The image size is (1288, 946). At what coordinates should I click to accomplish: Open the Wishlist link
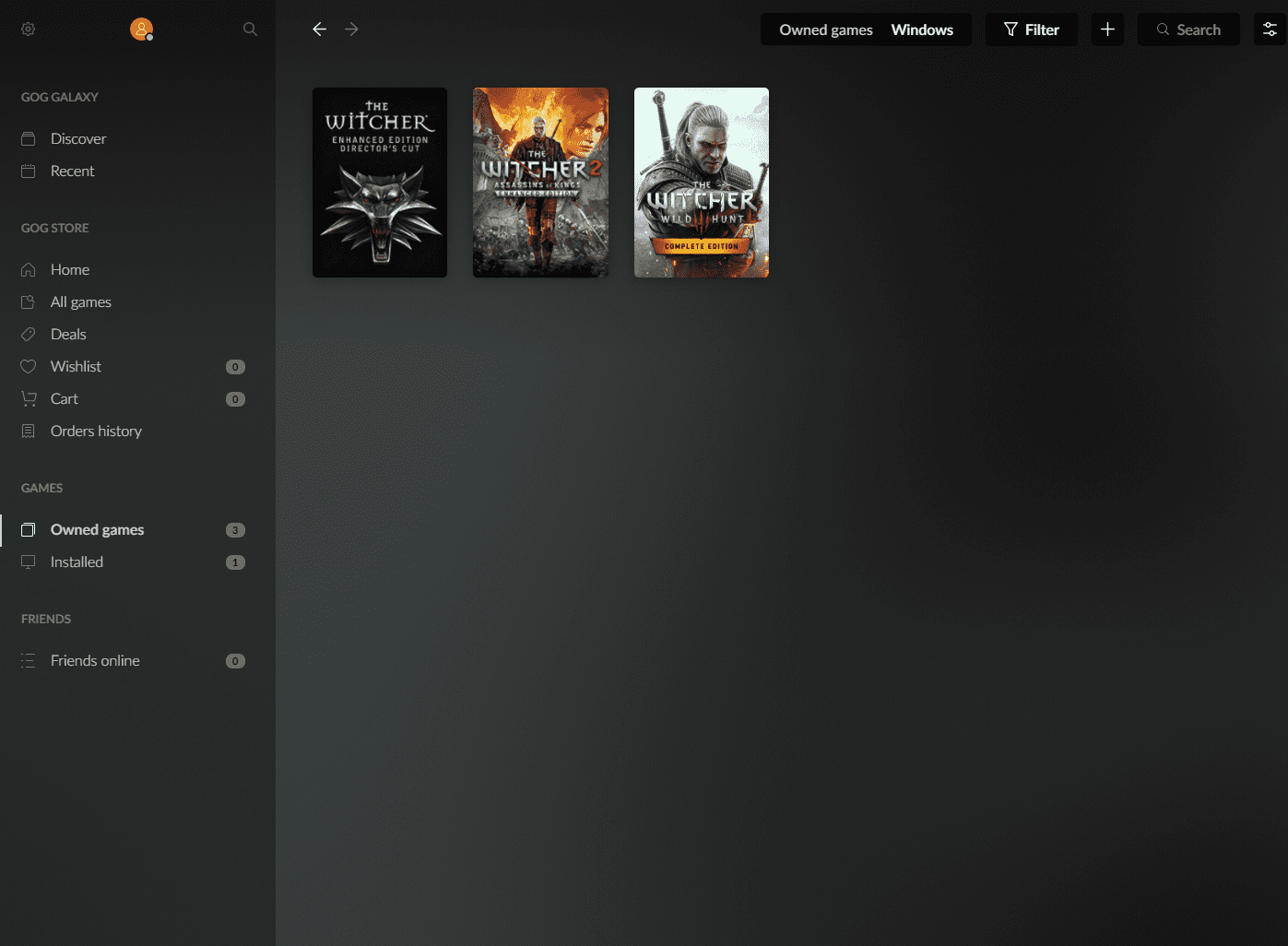76,366
